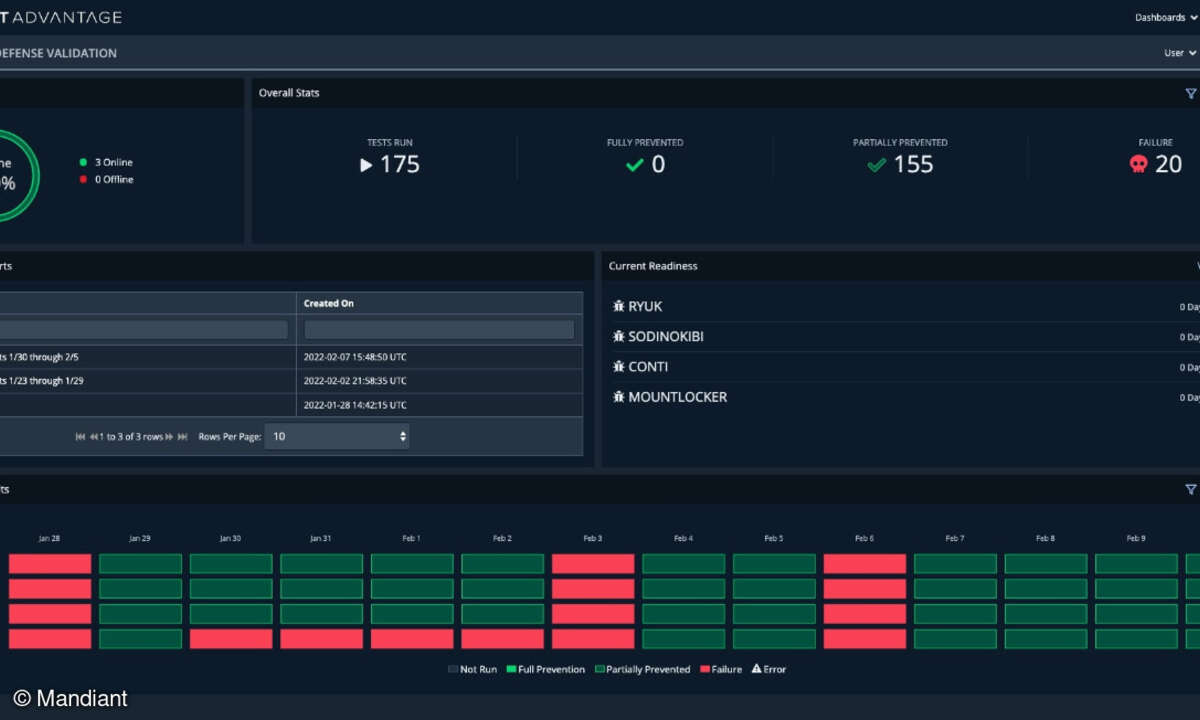Viewport: 1200px width, 720px height.
Task: Click the '3 Online' label
Action: 114,162
